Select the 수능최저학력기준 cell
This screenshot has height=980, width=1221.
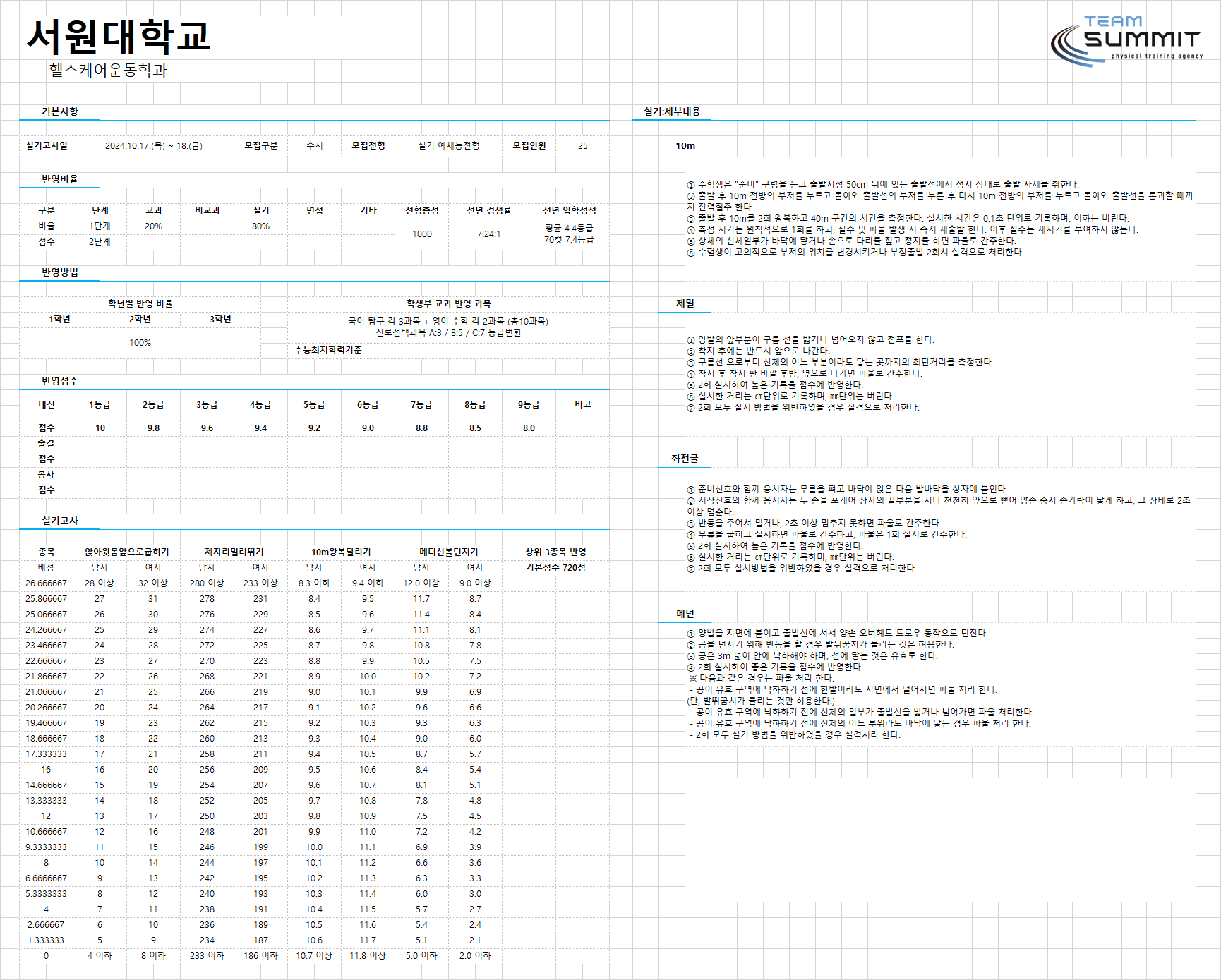click(328, 351)
